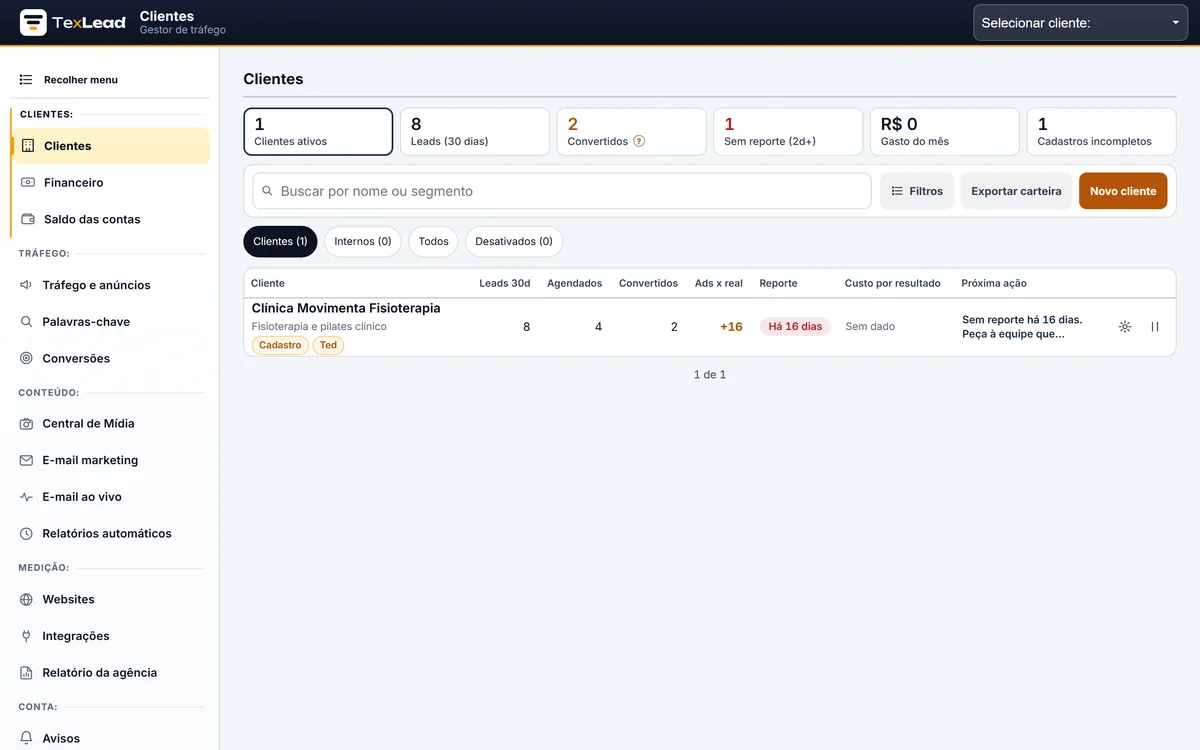Select the Gasto do mês card
1200x750 pixels.
coord(945,132)
